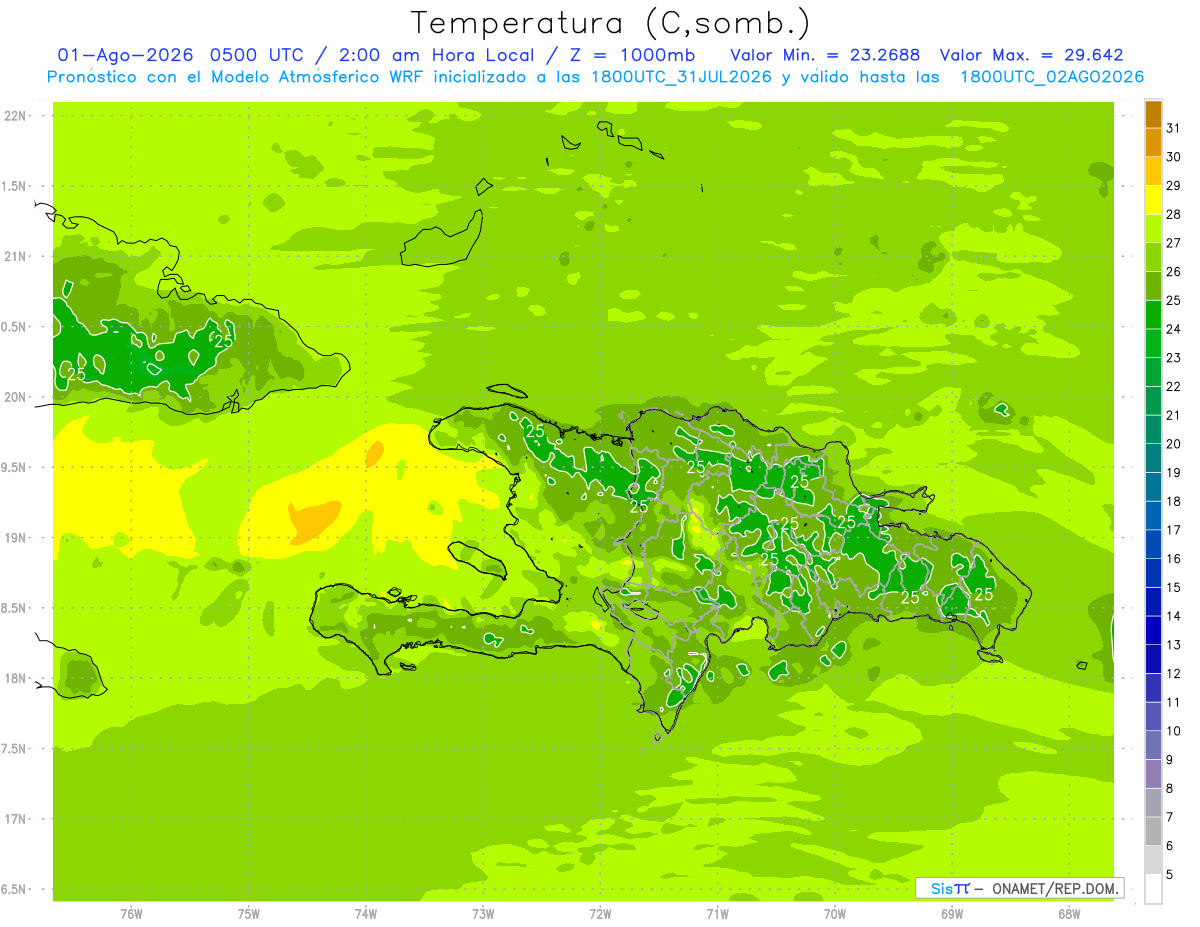Screen dimensions: 1200x927
Task: Click the legend value '14'
Action: coord(1174,616)
